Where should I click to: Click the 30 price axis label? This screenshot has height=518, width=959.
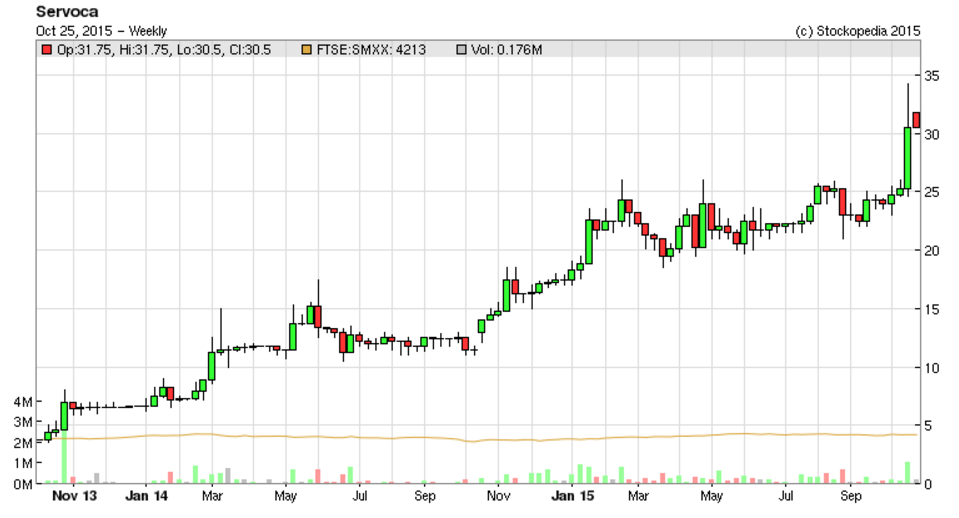[x=931, y=135]
